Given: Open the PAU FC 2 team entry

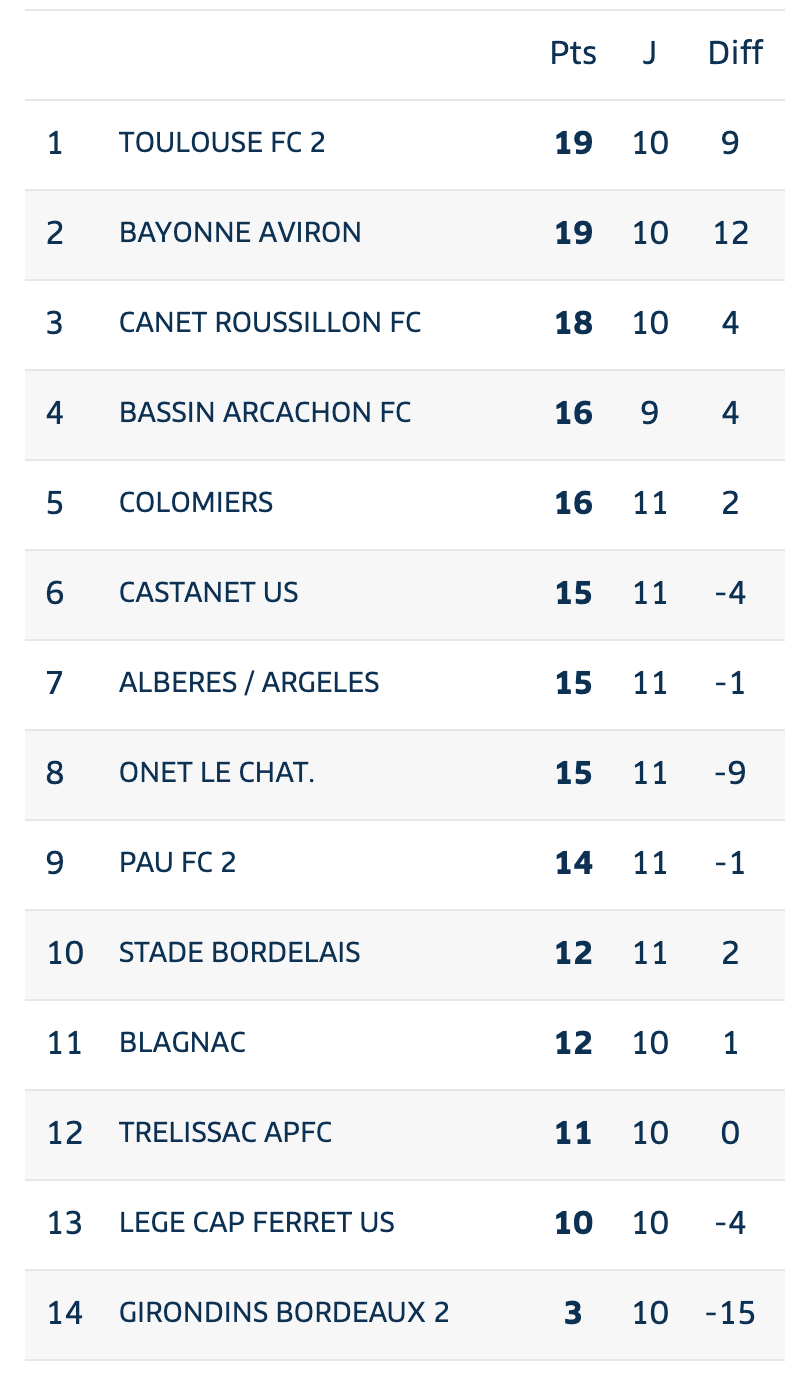Looking at the screenshot, I should coord(404,864).
